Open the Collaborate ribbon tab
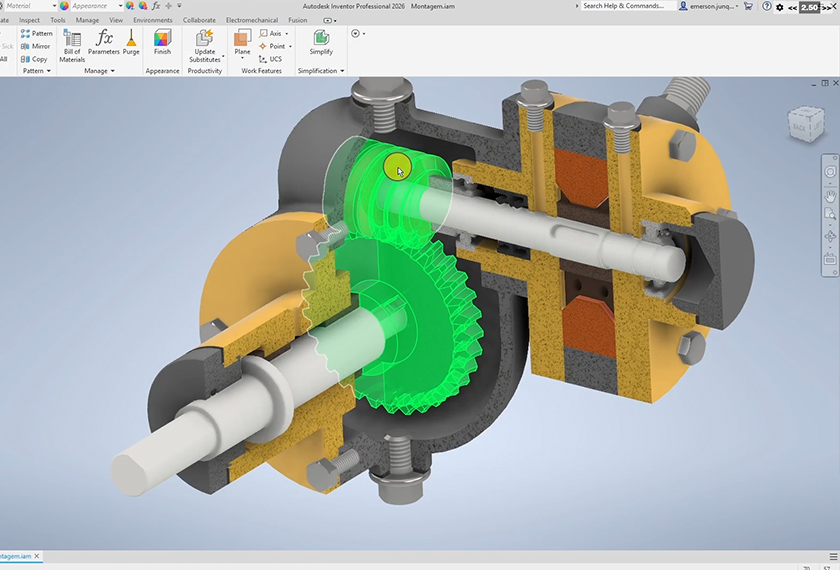This screenshot has width=840, height=570. pos(199,20)
